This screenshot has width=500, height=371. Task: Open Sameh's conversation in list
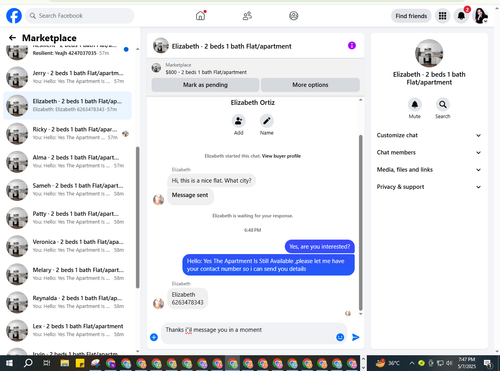tap(67, 190)
